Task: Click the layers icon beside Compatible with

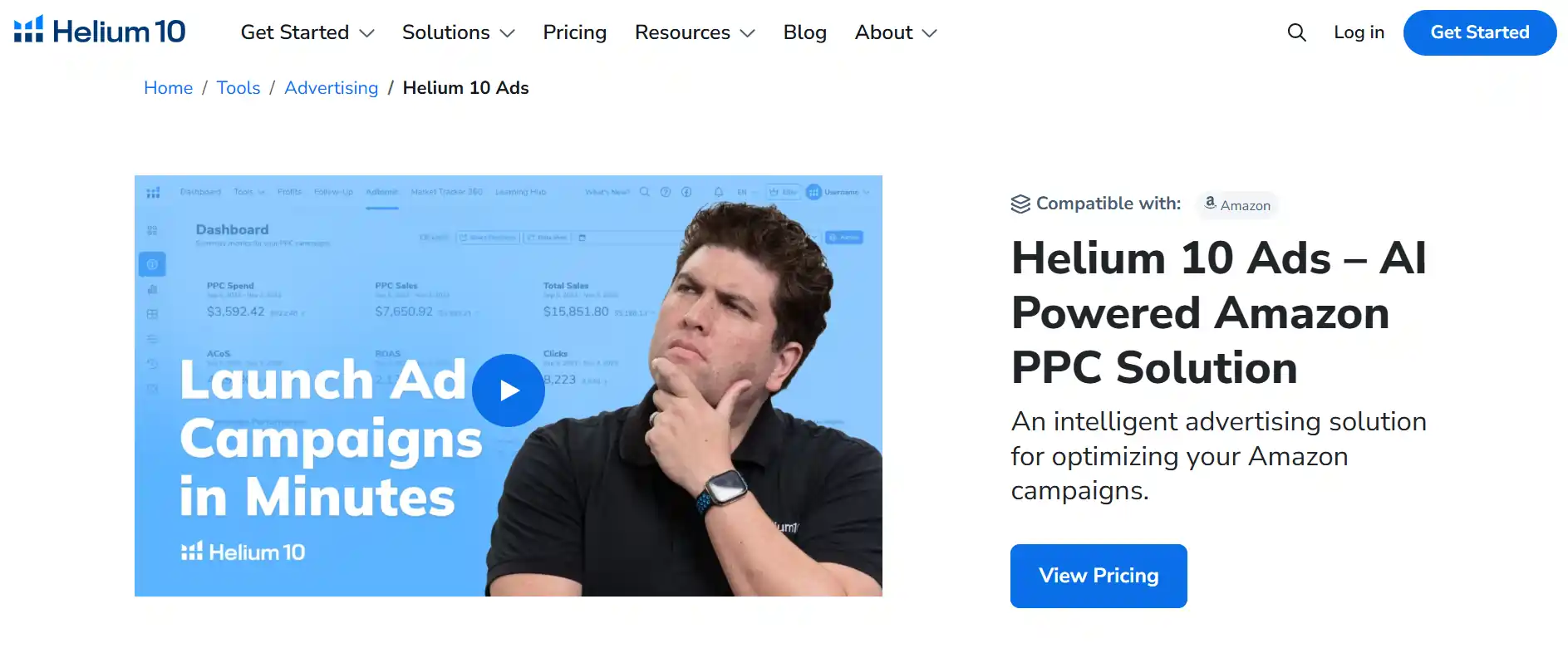Action: point(1020,202)
